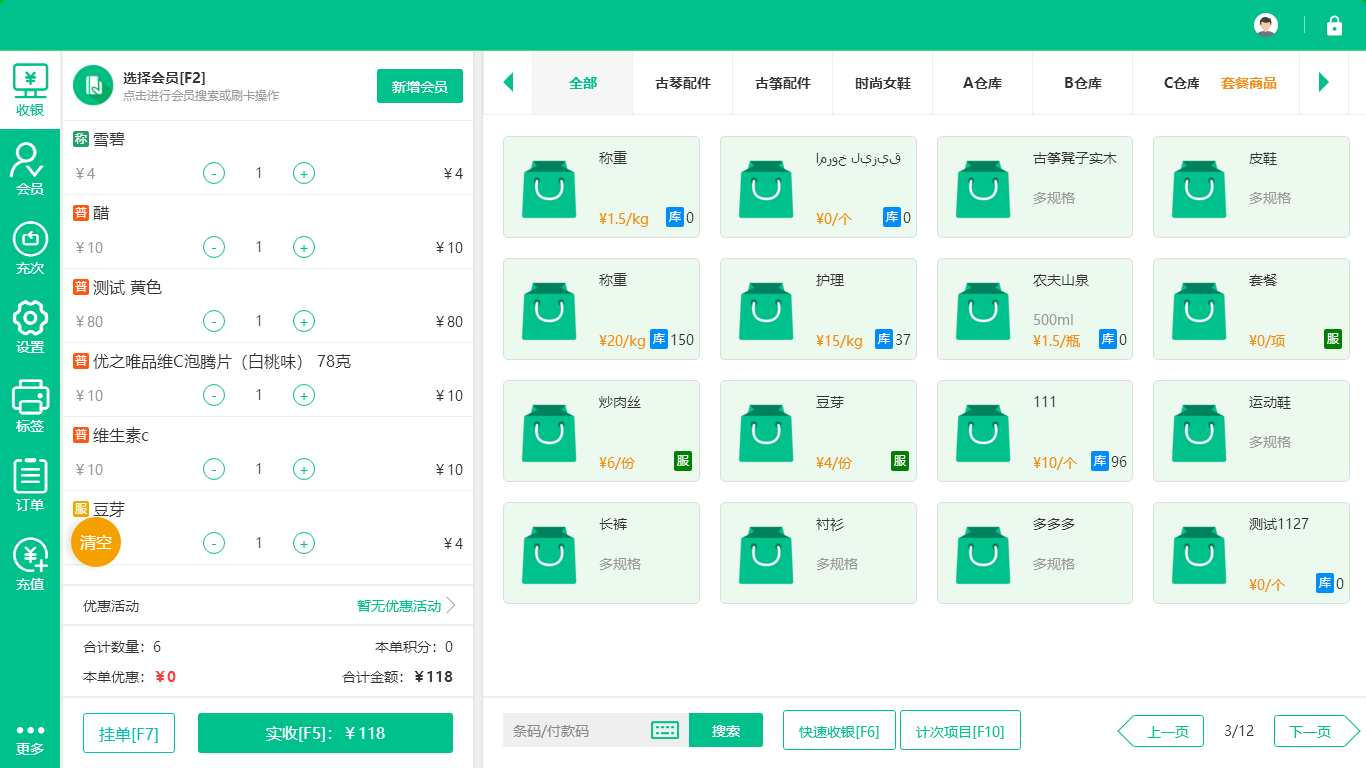
Task: Increase quantity of 醋
Action: tap(304, 247)
